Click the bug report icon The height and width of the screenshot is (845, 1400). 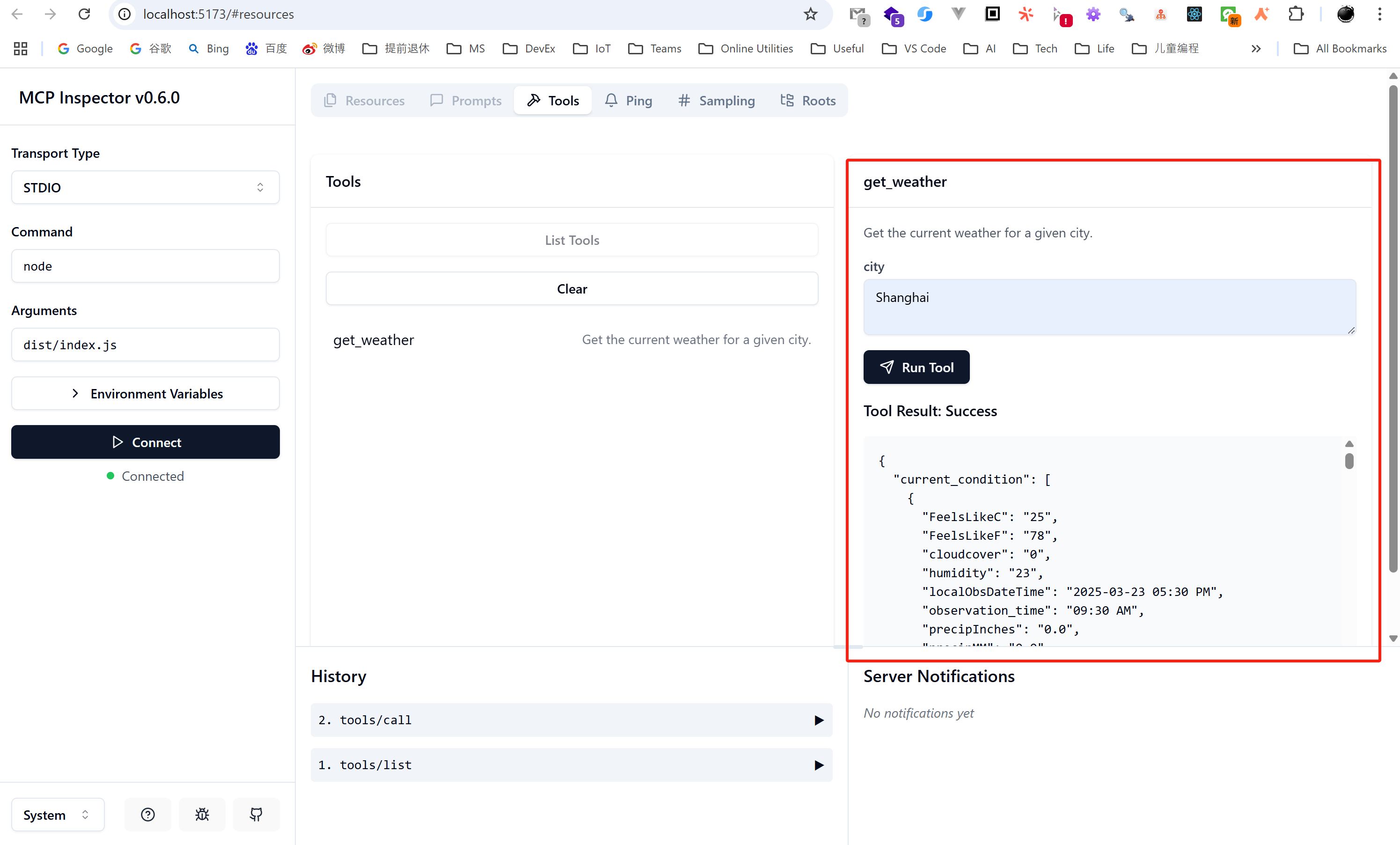pyautogui.click(x=202, y=814)
